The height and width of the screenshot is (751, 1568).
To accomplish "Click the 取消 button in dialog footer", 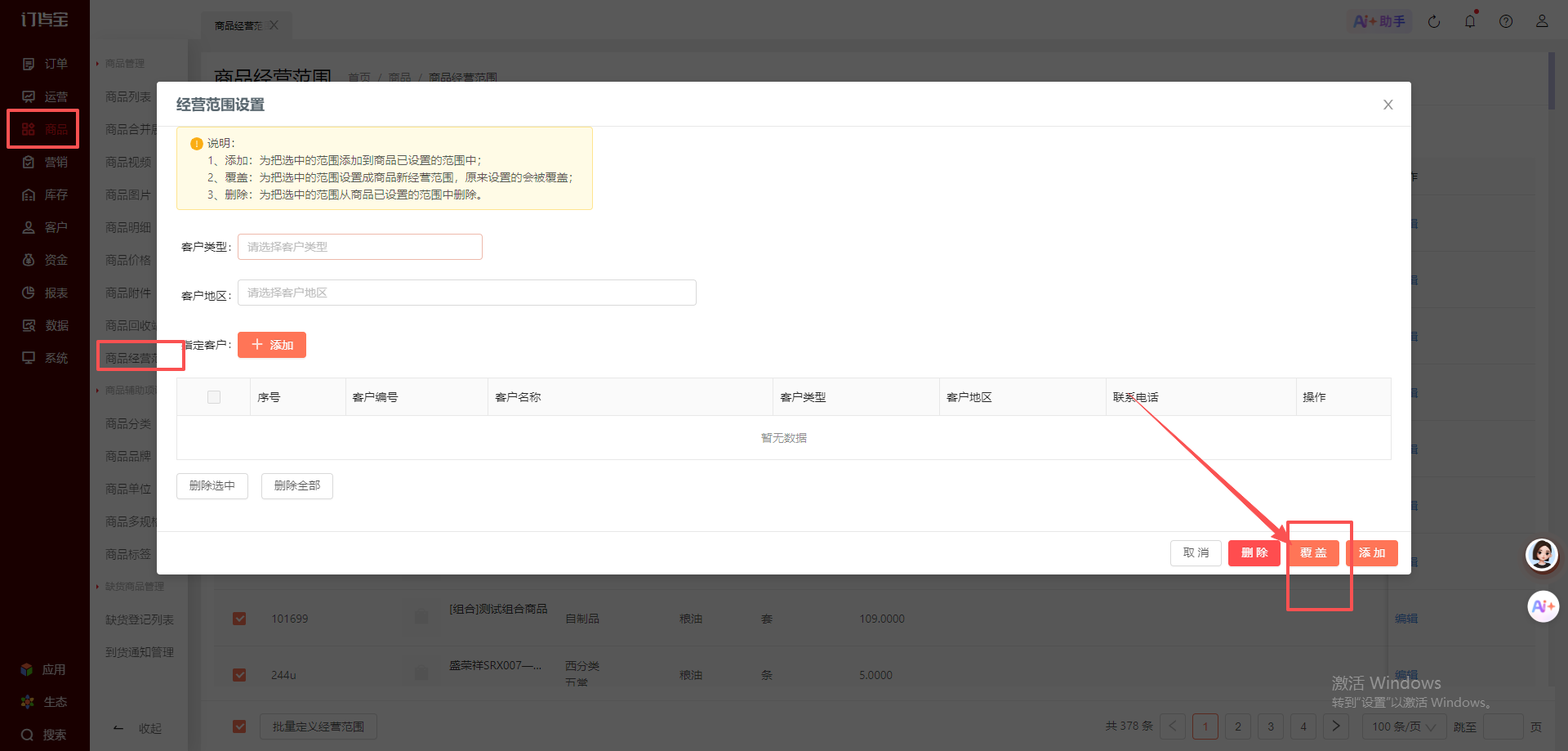I will point(1196,553).
